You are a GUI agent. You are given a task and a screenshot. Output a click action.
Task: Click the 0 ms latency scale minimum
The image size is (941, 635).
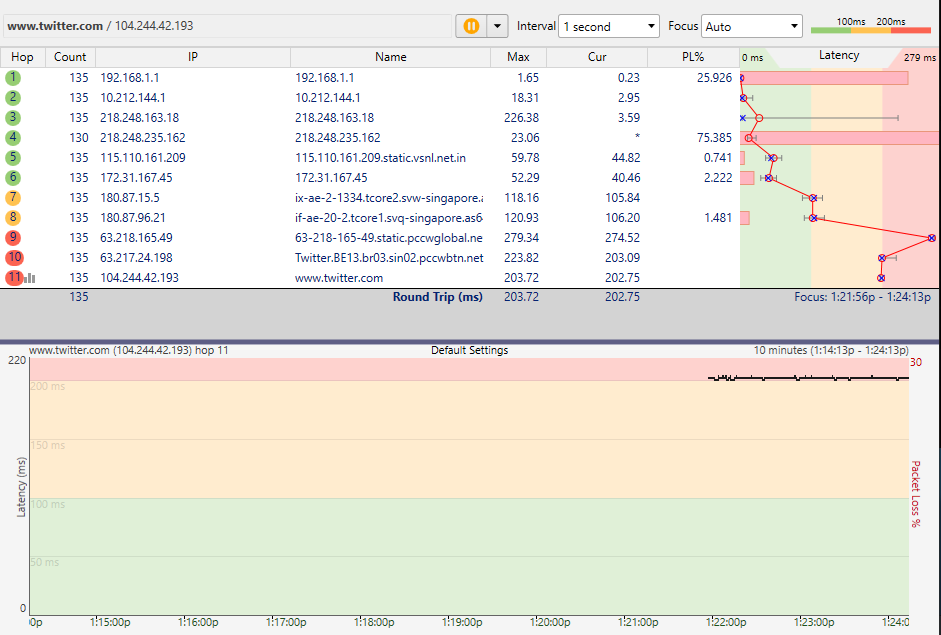(753, 58)
